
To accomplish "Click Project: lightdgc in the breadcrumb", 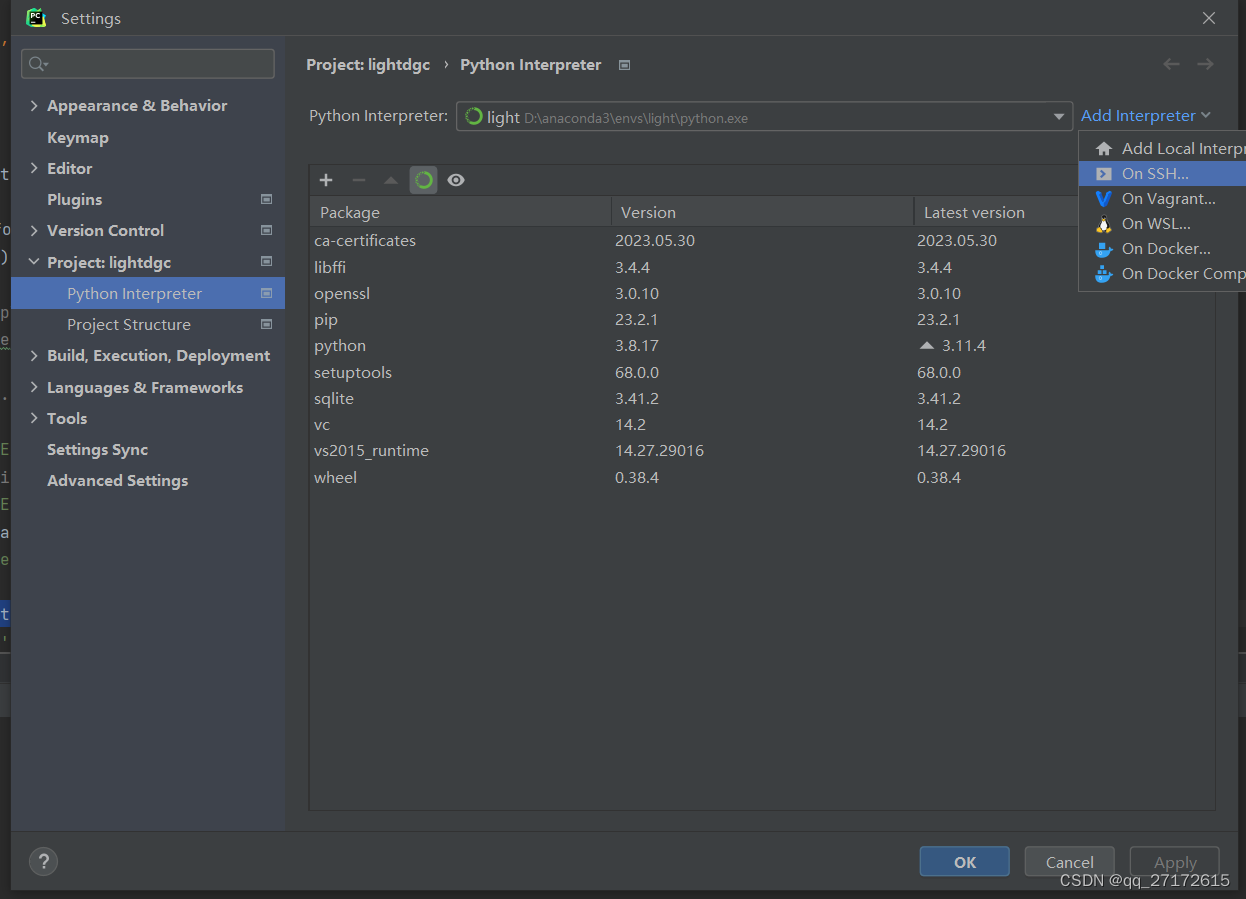I will pos(368,65).
